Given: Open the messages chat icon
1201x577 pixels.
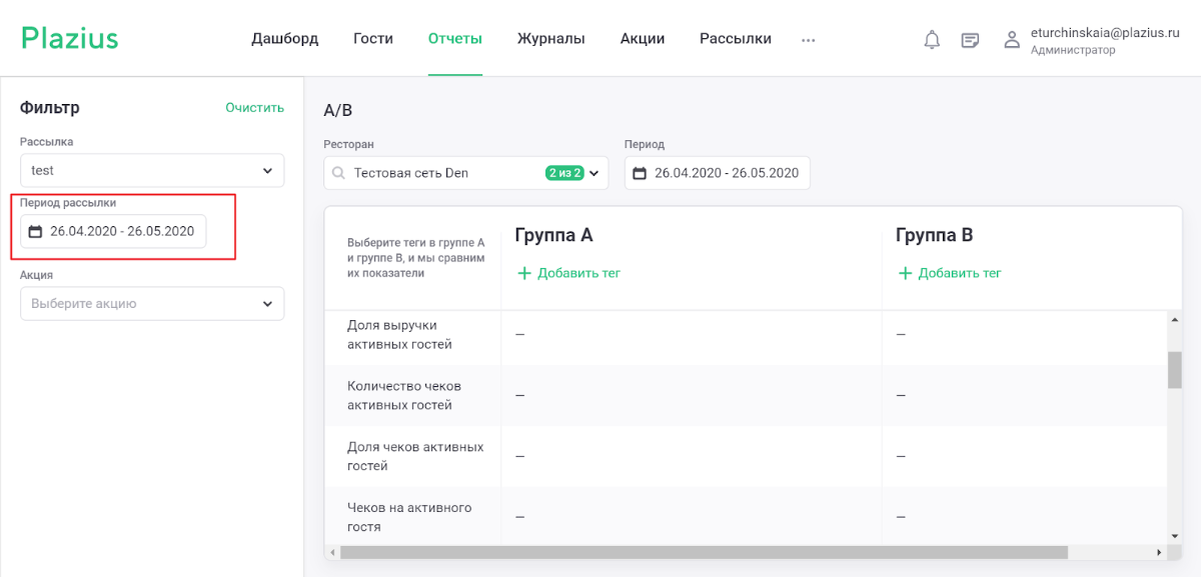Looking at the screenshot, I should [x=970, y=41].
